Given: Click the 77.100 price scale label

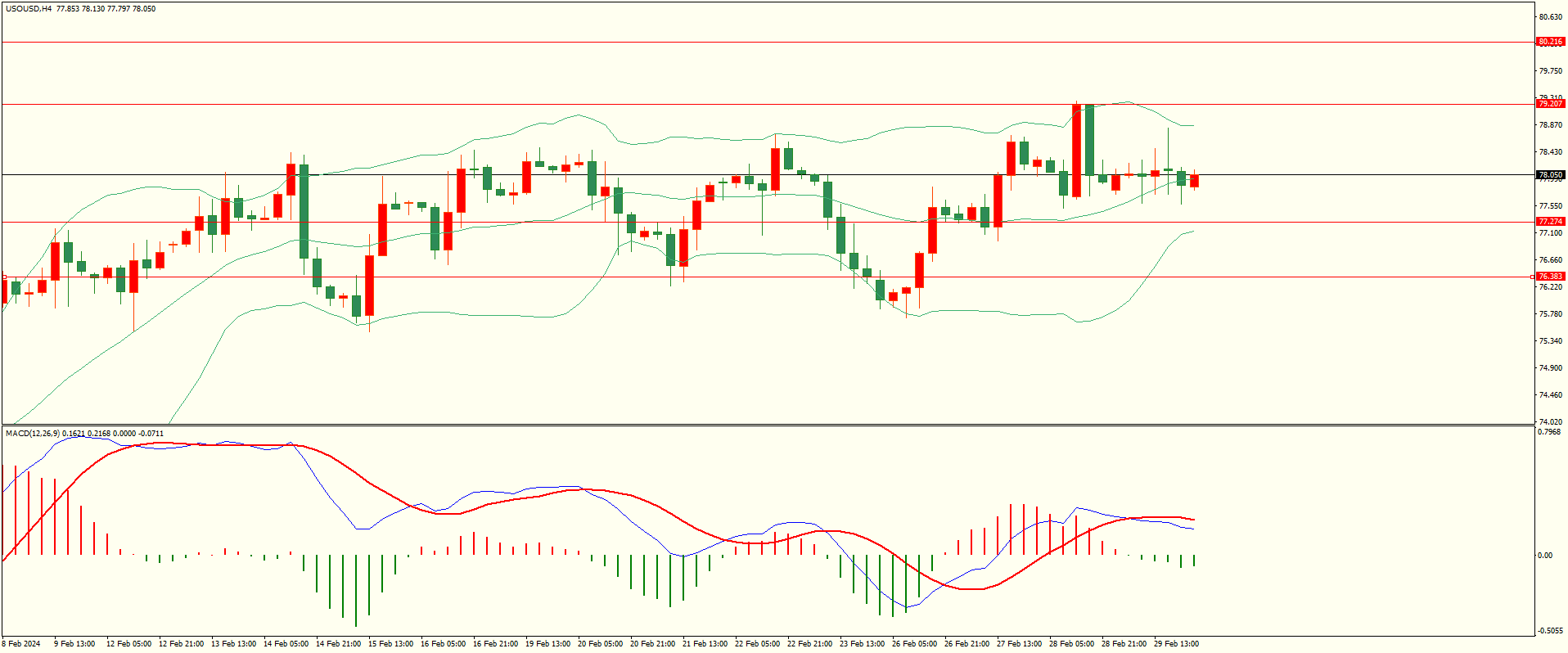Looking at the screenshot, I should [1551, 233].
